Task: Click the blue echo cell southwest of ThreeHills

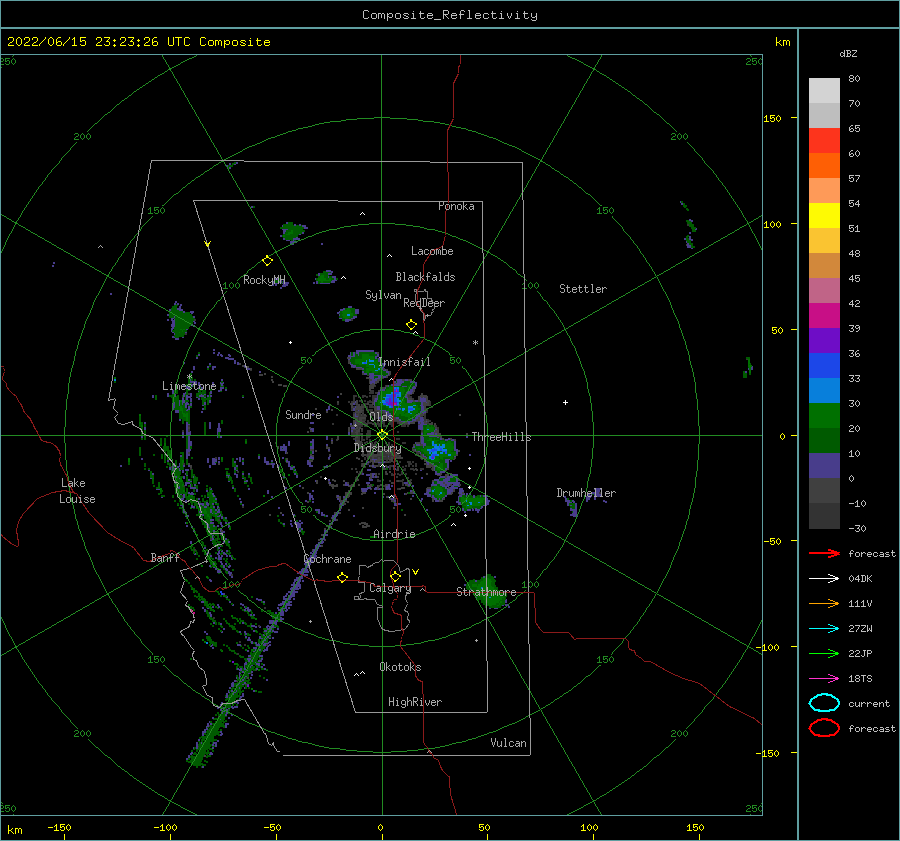Action: pyautogui.click(x=437, y=449)
